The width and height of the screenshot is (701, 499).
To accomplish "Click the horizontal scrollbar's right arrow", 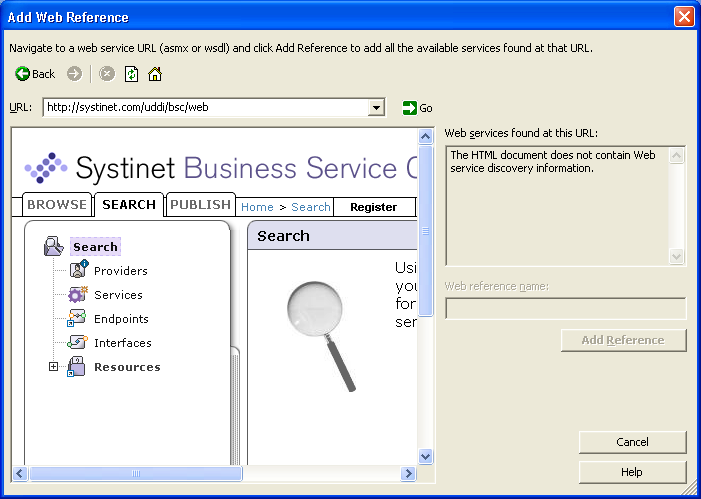I will pyautogui.click(x=408, y=474).
